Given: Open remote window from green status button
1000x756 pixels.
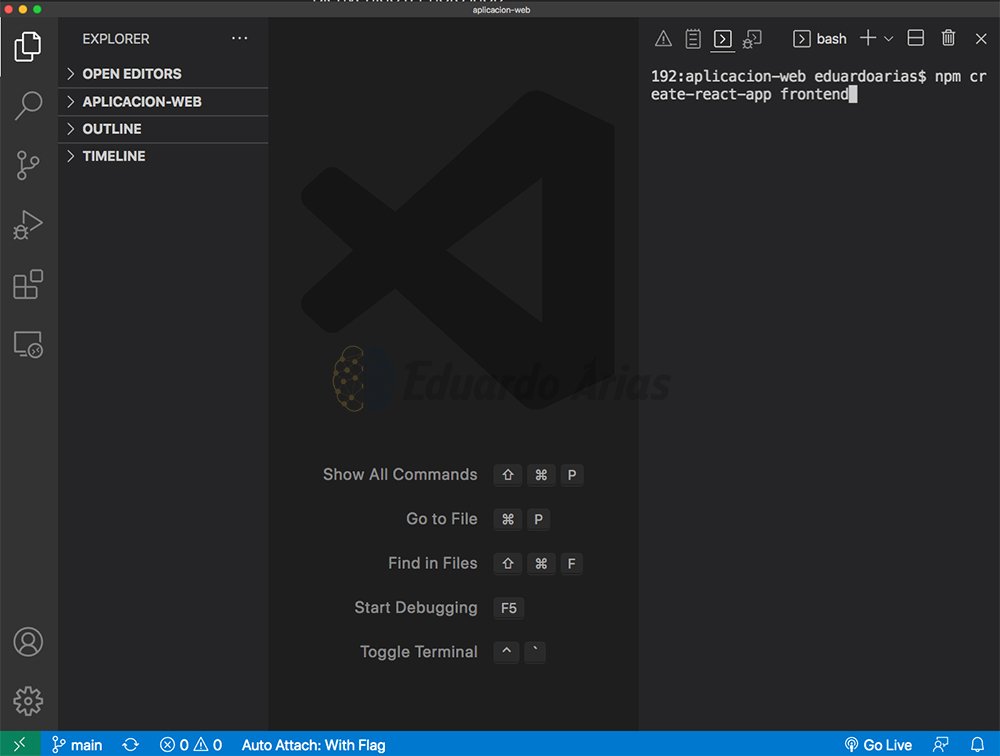Looking at the screenshot, I should tap(20, 744).
